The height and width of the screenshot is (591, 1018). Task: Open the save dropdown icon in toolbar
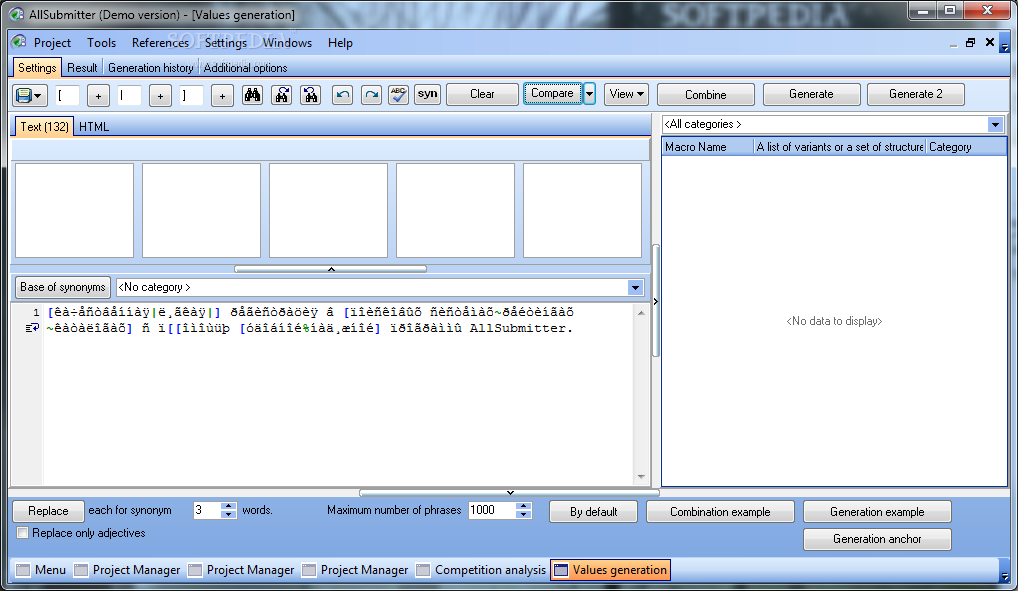(x=29, y=95)
